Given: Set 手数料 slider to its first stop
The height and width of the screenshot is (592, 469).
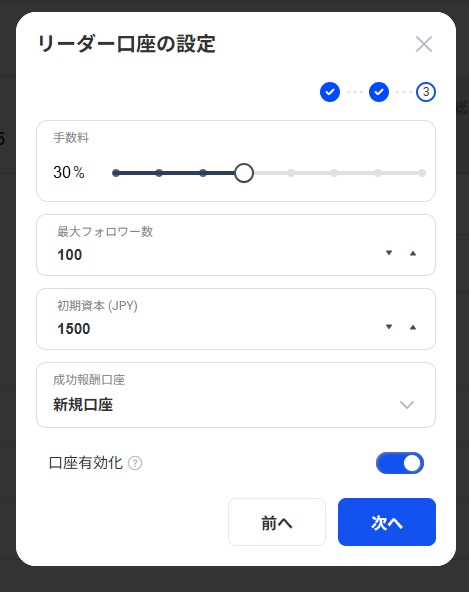Looking at the screenshot, I should [x=116, y=173].
